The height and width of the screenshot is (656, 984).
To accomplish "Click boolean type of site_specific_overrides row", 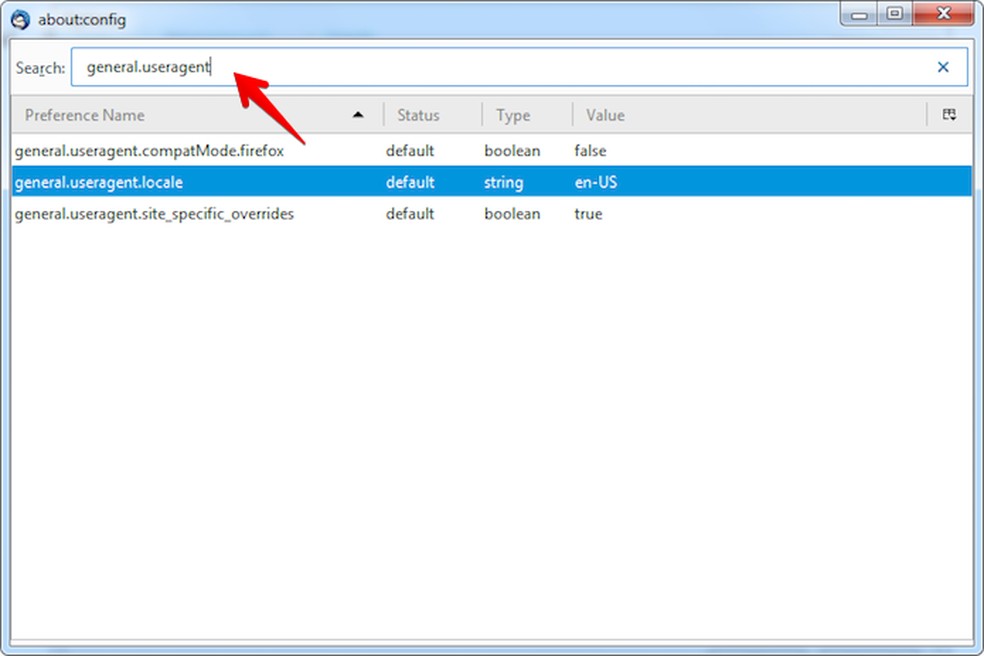I will point(512,214).
